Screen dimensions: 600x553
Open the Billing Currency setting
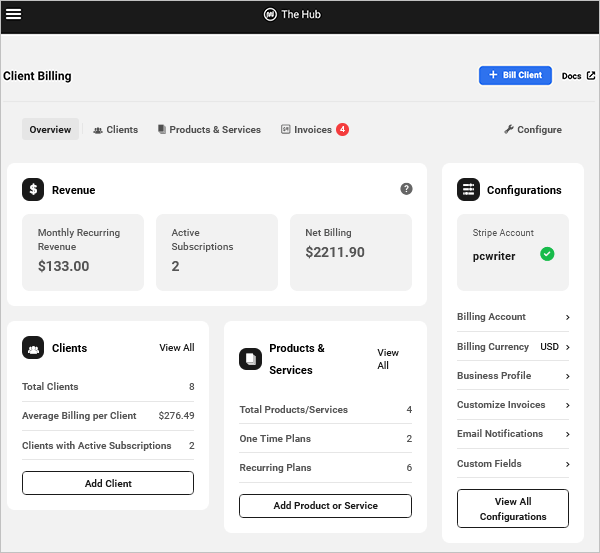pos(513,347)
